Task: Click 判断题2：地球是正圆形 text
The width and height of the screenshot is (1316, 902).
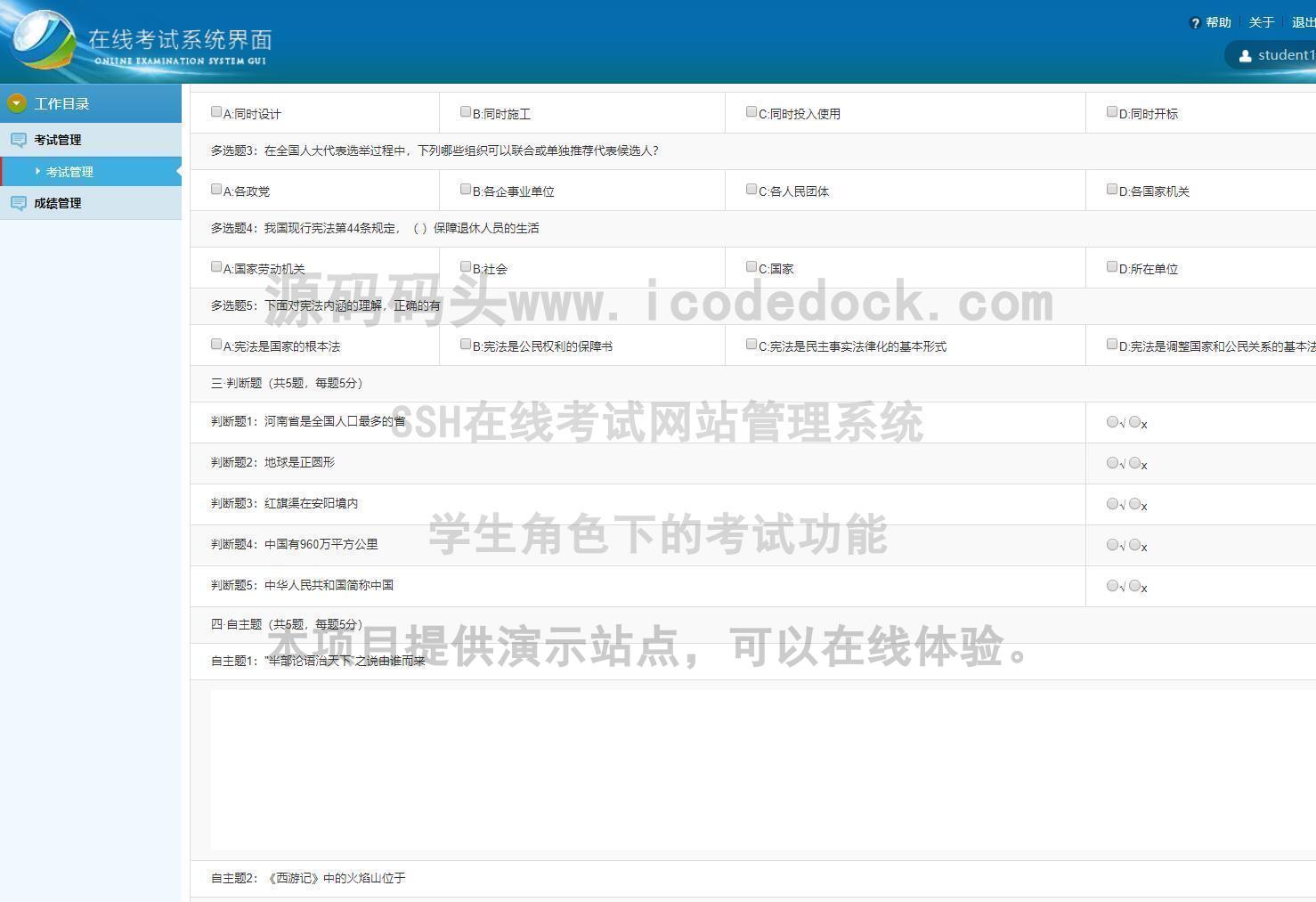Action: (273, 462)
